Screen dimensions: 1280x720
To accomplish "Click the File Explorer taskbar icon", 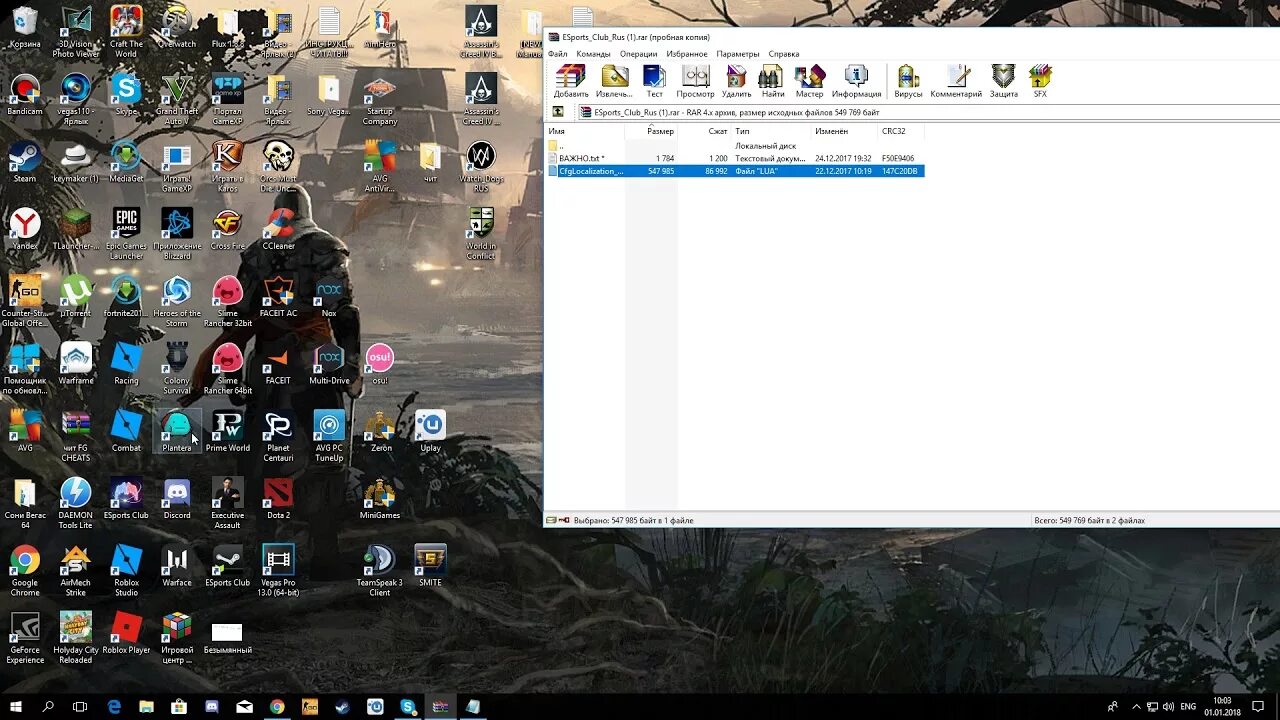I will 147,706.
